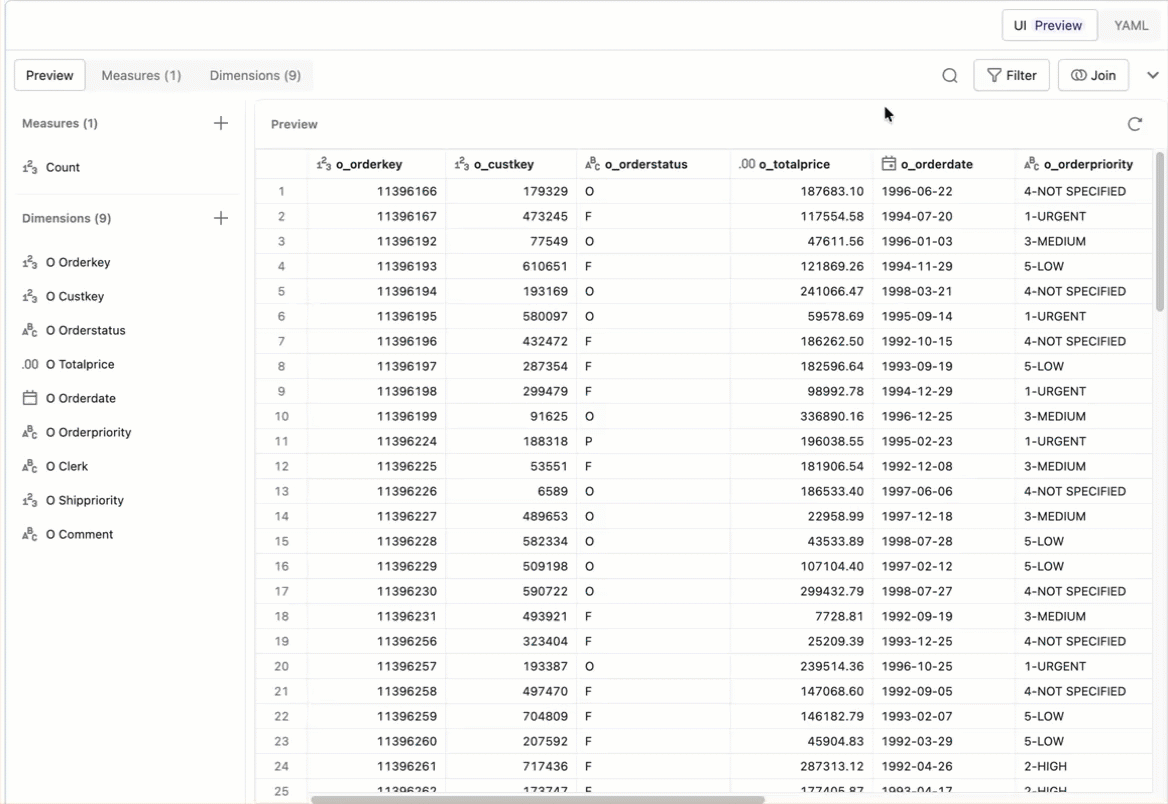Add a new measure with plus icon
The image size is (1168, 804).
click(x=221, y=123)
